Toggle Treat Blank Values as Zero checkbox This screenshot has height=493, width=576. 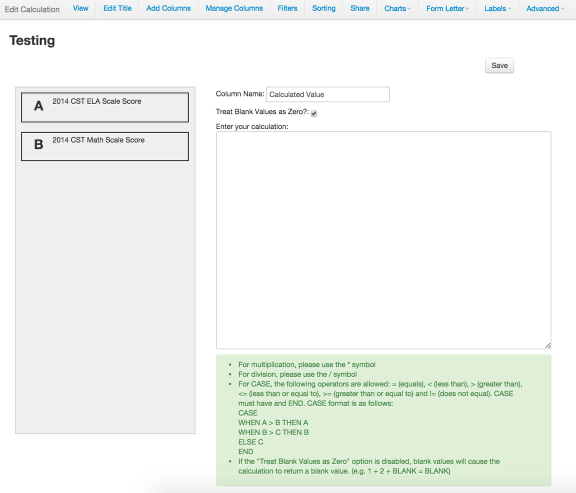(314, 114)
